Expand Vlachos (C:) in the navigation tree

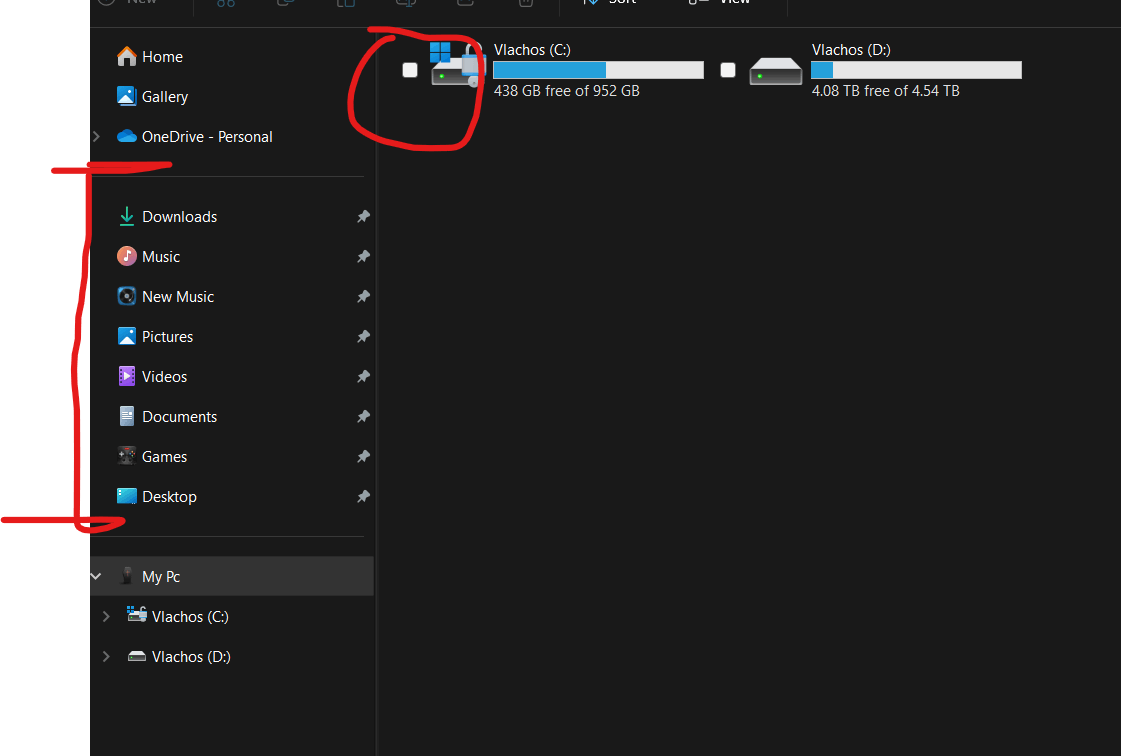[106, 616]
